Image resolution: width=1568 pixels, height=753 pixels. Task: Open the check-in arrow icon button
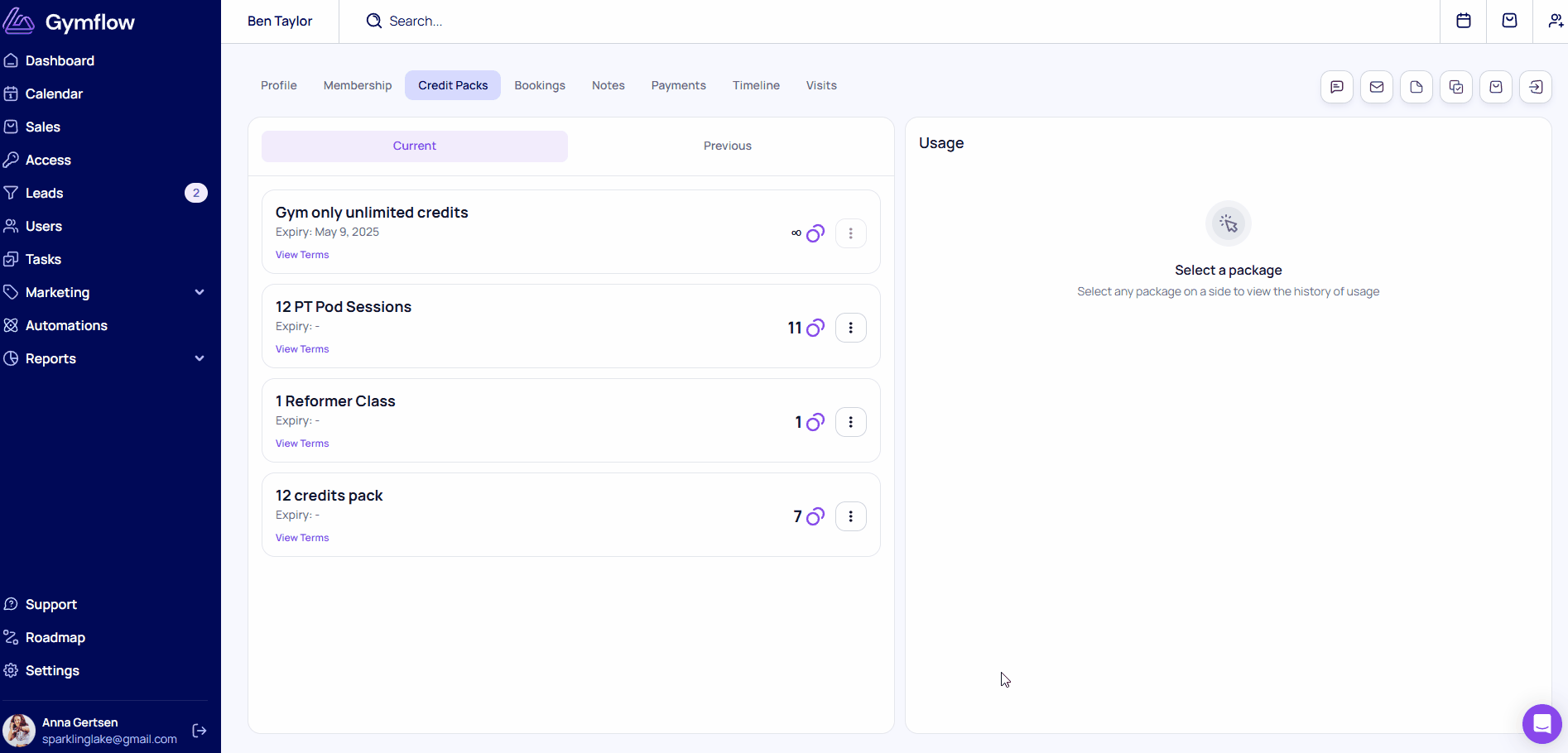tap(1535, 87)
